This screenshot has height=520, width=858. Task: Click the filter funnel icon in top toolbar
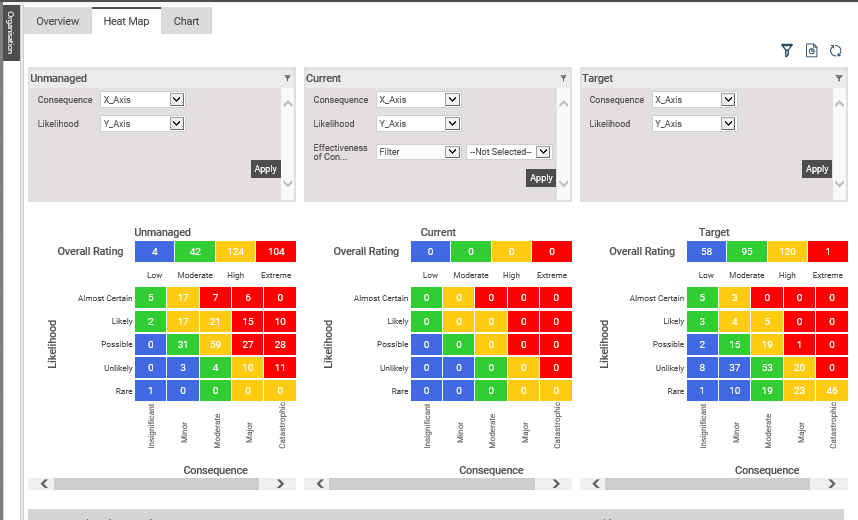[x=787, y=50]
